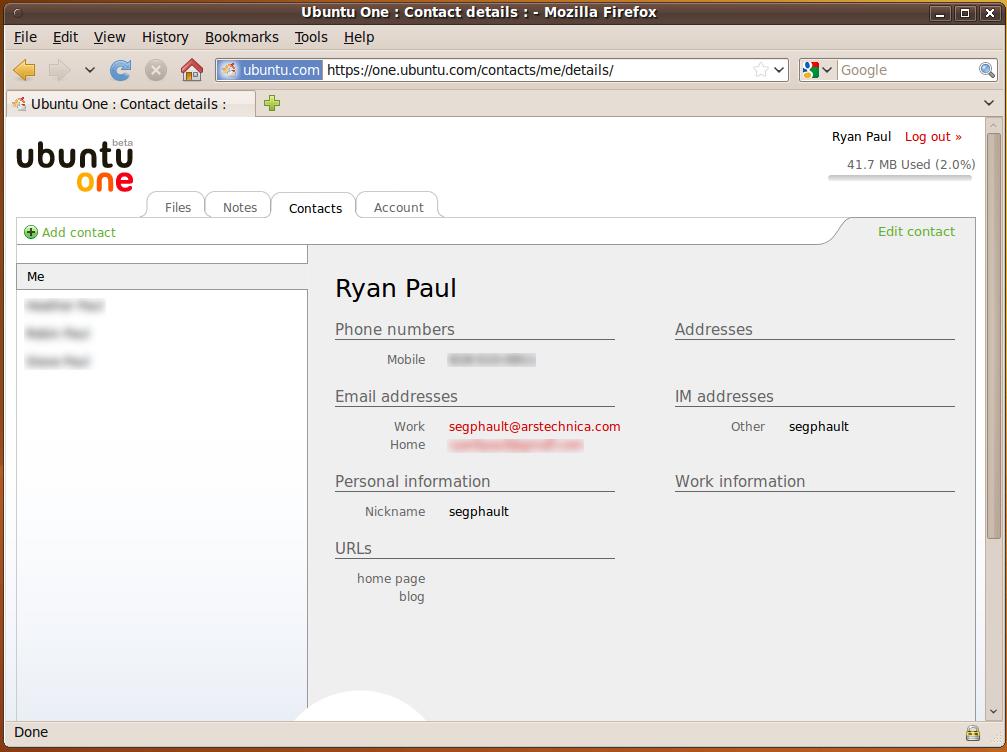Screen dimensions: 1007x752
Task: Click the Ubuntu One logo
Action: point(75,166)
